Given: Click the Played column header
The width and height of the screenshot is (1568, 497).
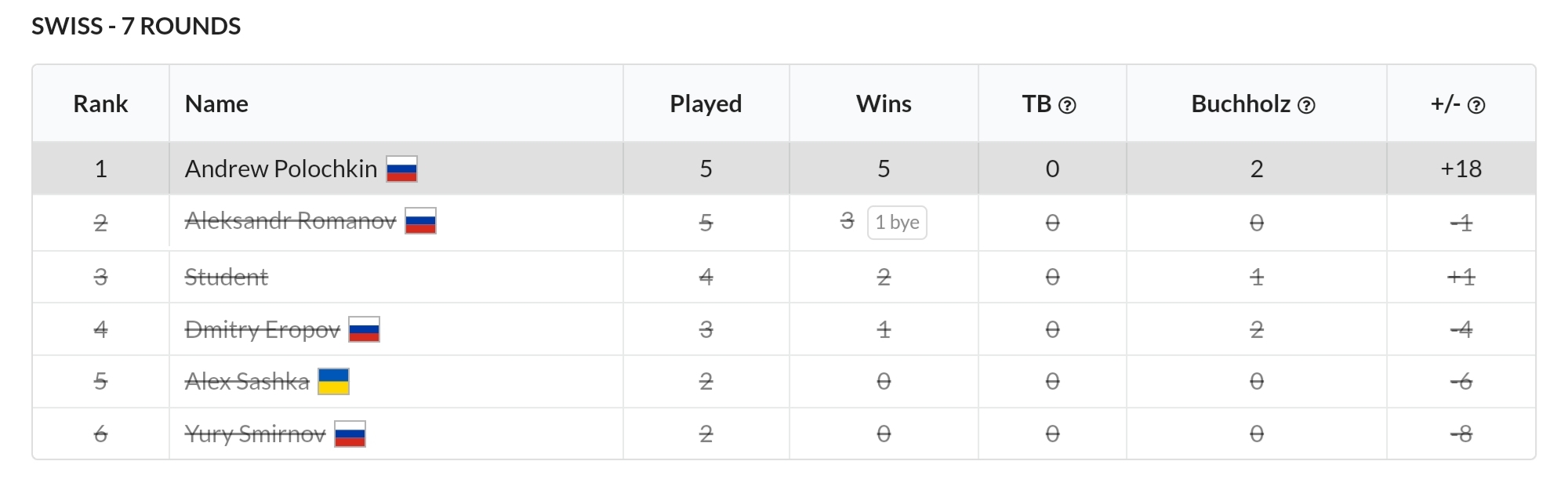Looking at the screenshot, I should [x=706, y=103].
